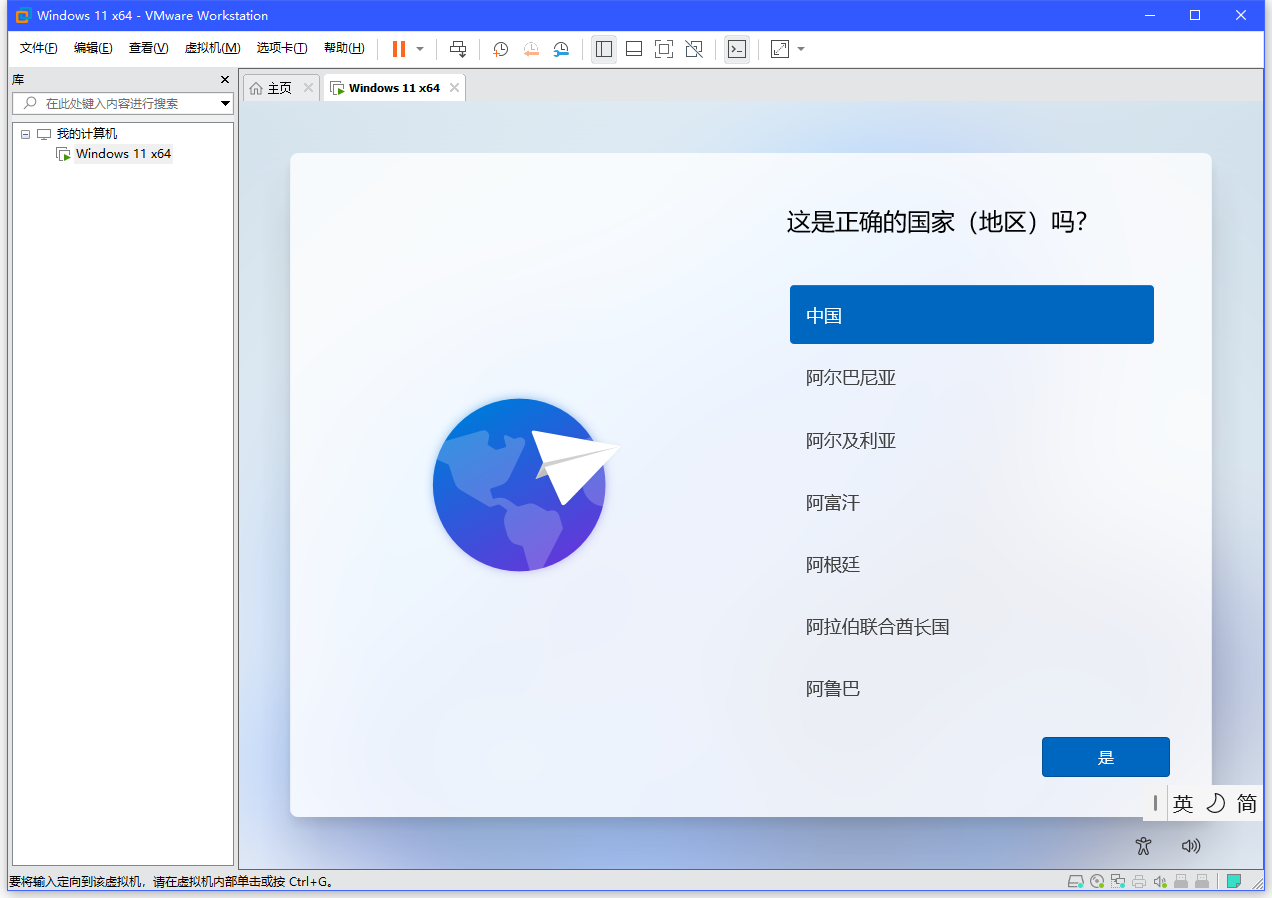Open the 虚拟机(M) menu
Image resolution: width=1272 pixels, height=898 pixels.
point(212,48)
